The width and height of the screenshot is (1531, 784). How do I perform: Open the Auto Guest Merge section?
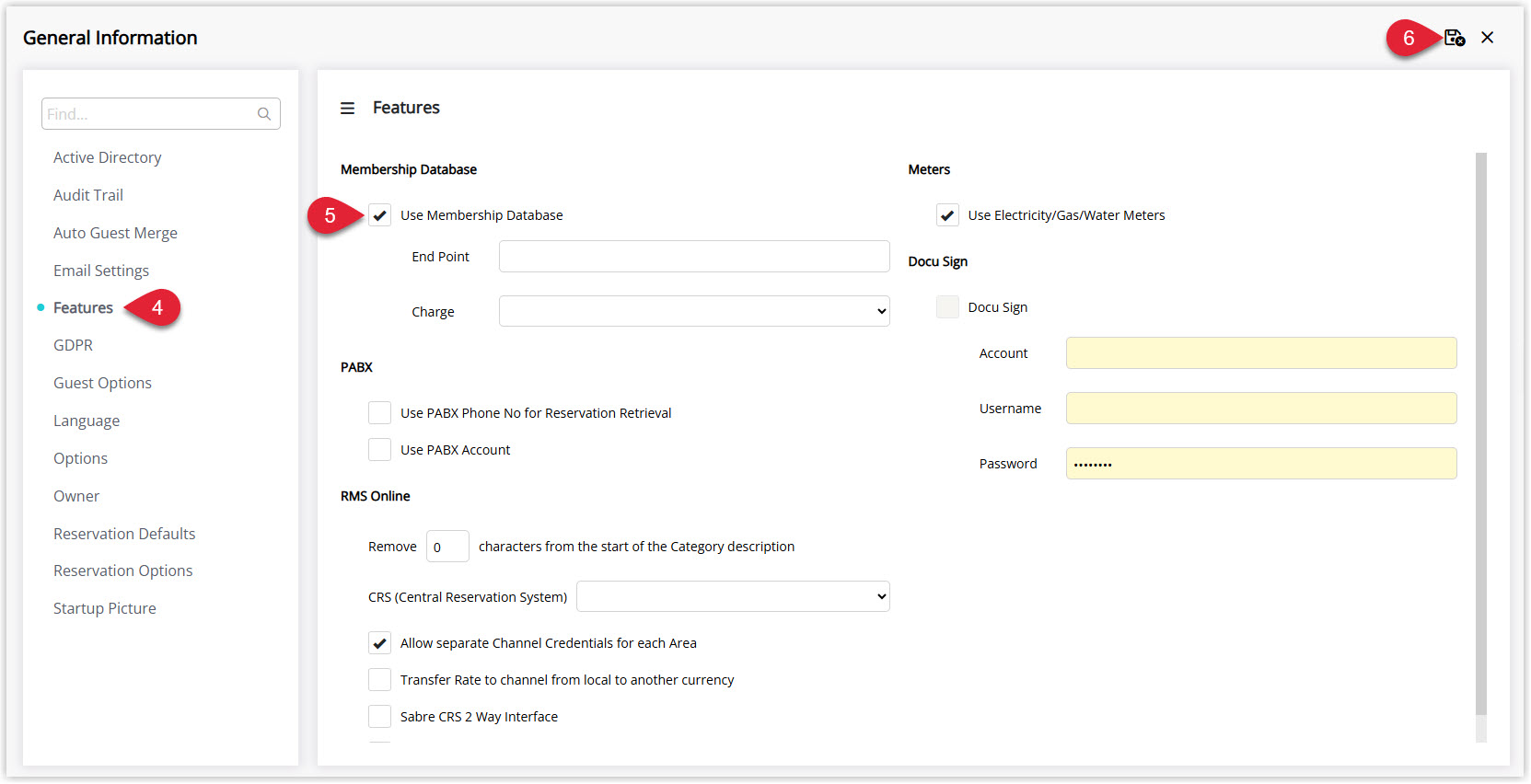click(x=115, y=233)
